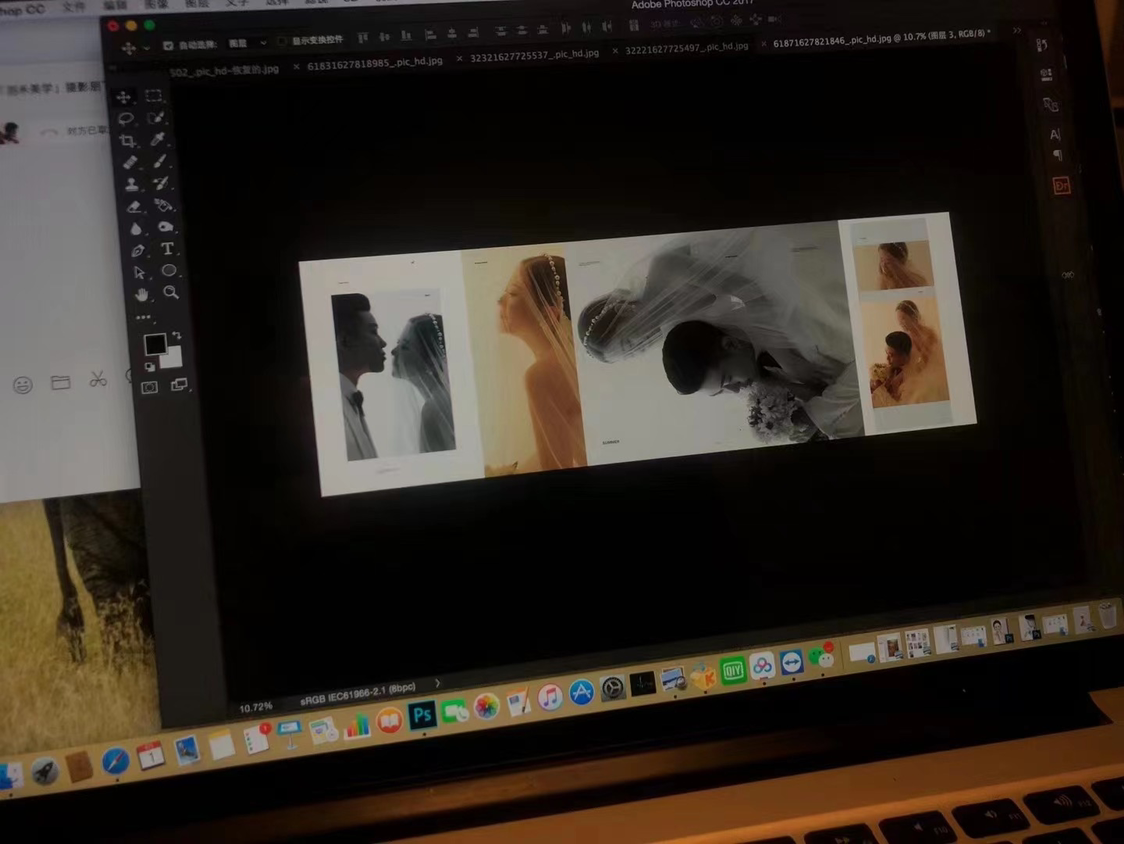Viewport: 1124px width, 844px height.
Task: Open the orange Dr plugin panel
Action: tap(1062, 185)
